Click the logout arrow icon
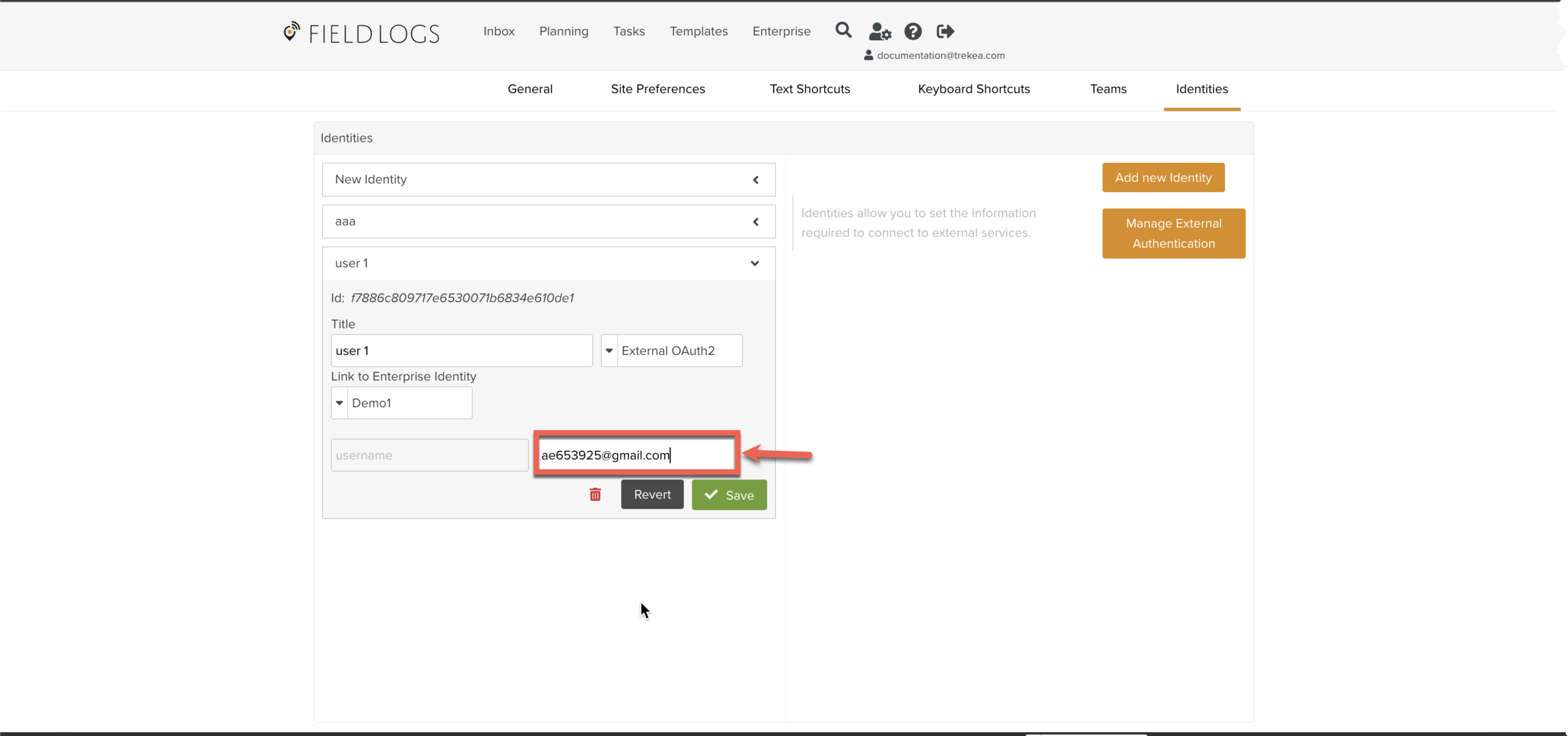Image resolution: width=1568 pixels, height=736 pixels. point(945,31)
